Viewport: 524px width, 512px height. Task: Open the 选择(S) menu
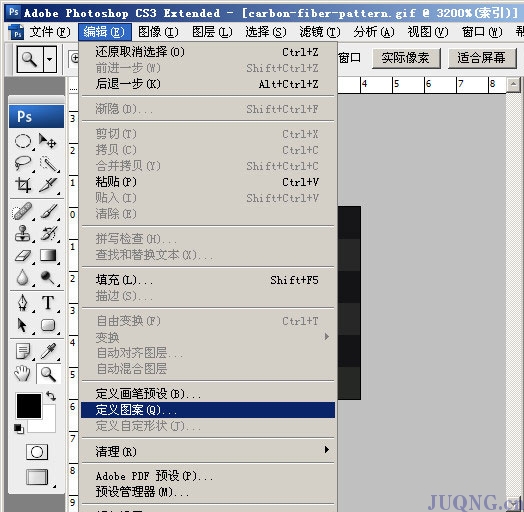266,32
